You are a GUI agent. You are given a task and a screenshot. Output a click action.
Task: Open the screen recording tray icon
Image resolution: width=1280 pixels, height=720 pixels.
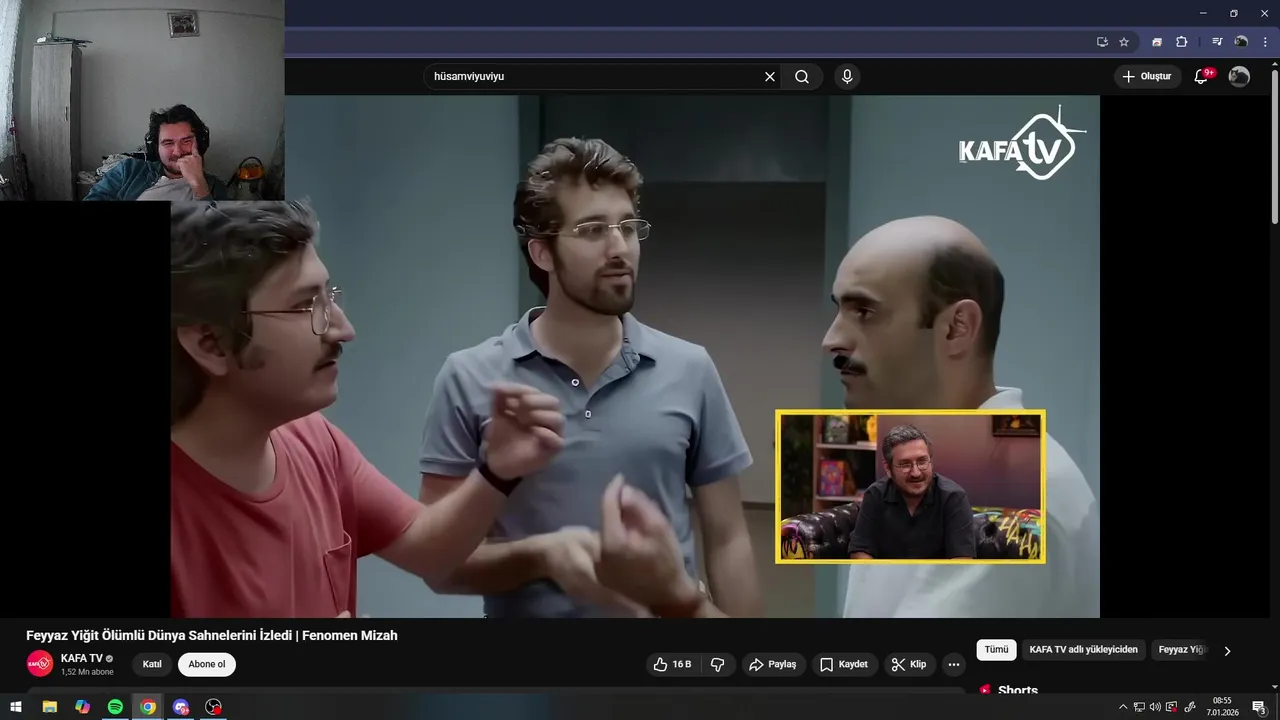click(x=1172, y=707)
